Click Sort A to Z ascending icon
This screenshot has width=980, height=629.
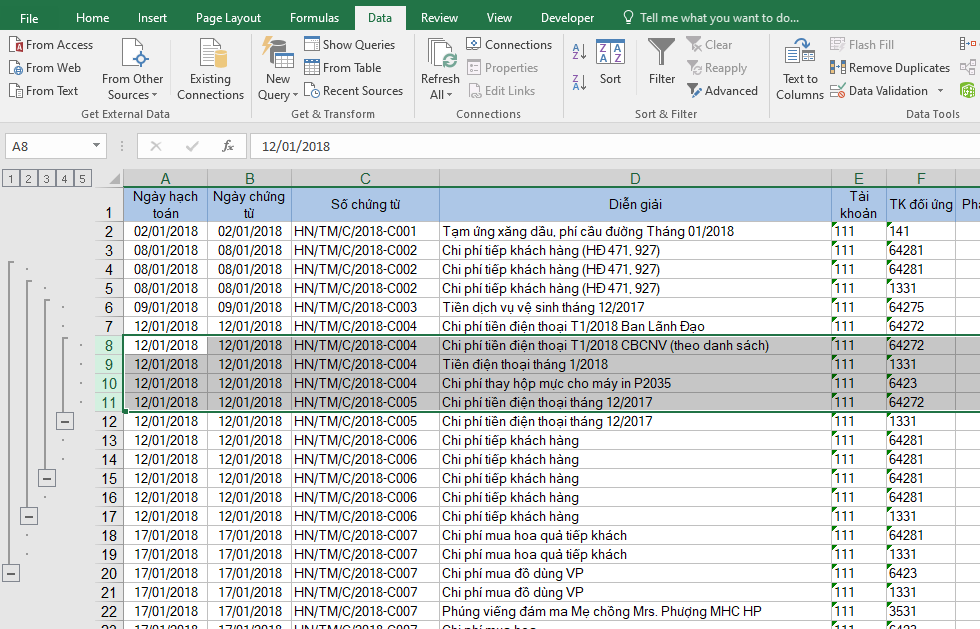pos(579,53)
